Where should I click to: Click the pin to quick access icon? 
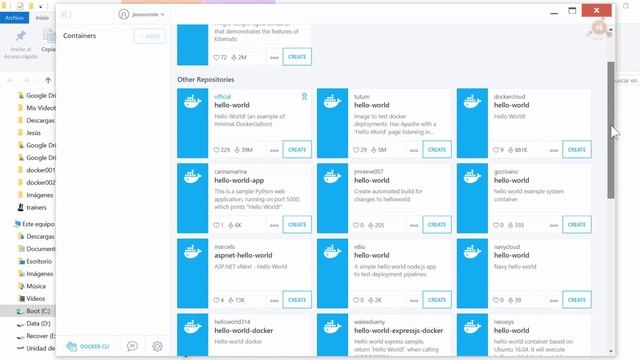tap(21, 36)
